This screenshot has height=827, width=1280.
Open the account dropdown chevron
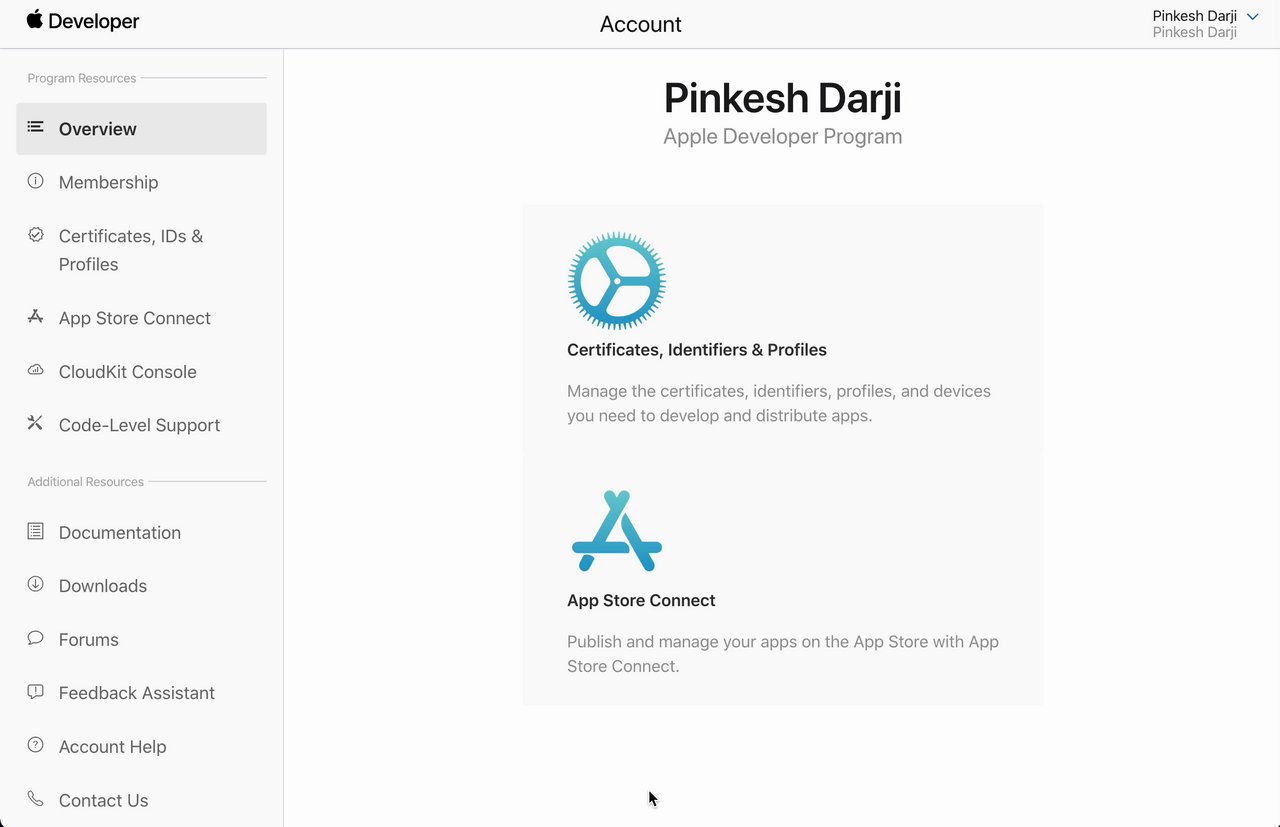[x=1252, y=17]
